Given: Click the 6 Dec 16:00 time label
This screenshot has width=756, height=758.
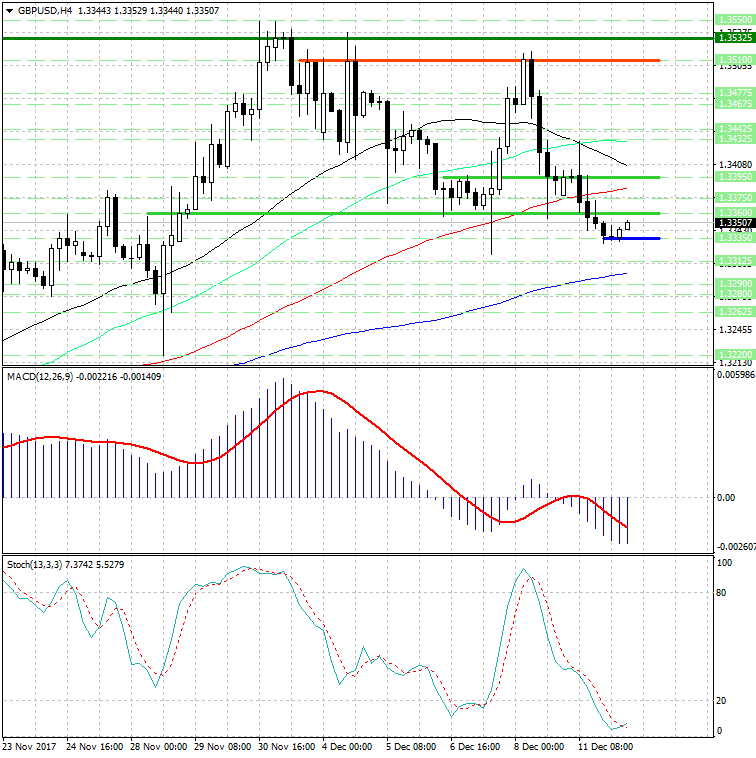Looking at the screenshot, I should point(475,747).
